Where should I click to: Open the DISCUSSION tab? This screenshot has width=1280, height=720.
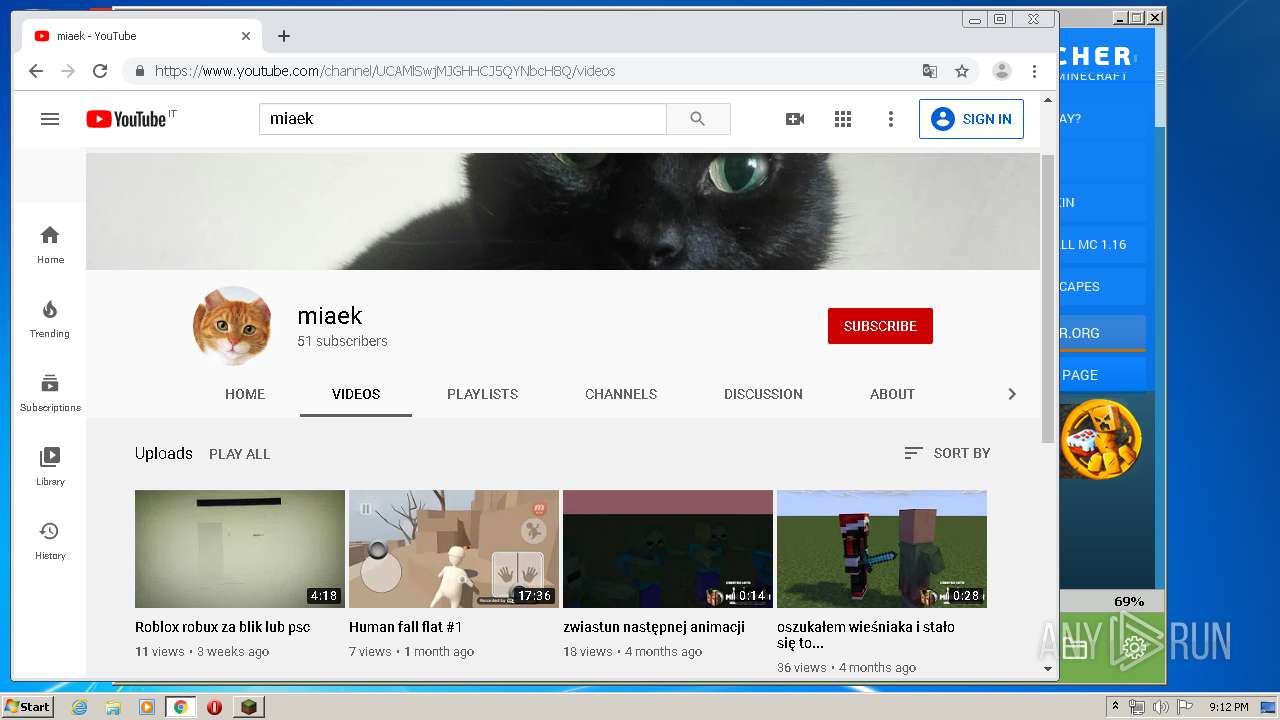click(x=763, y=394)
